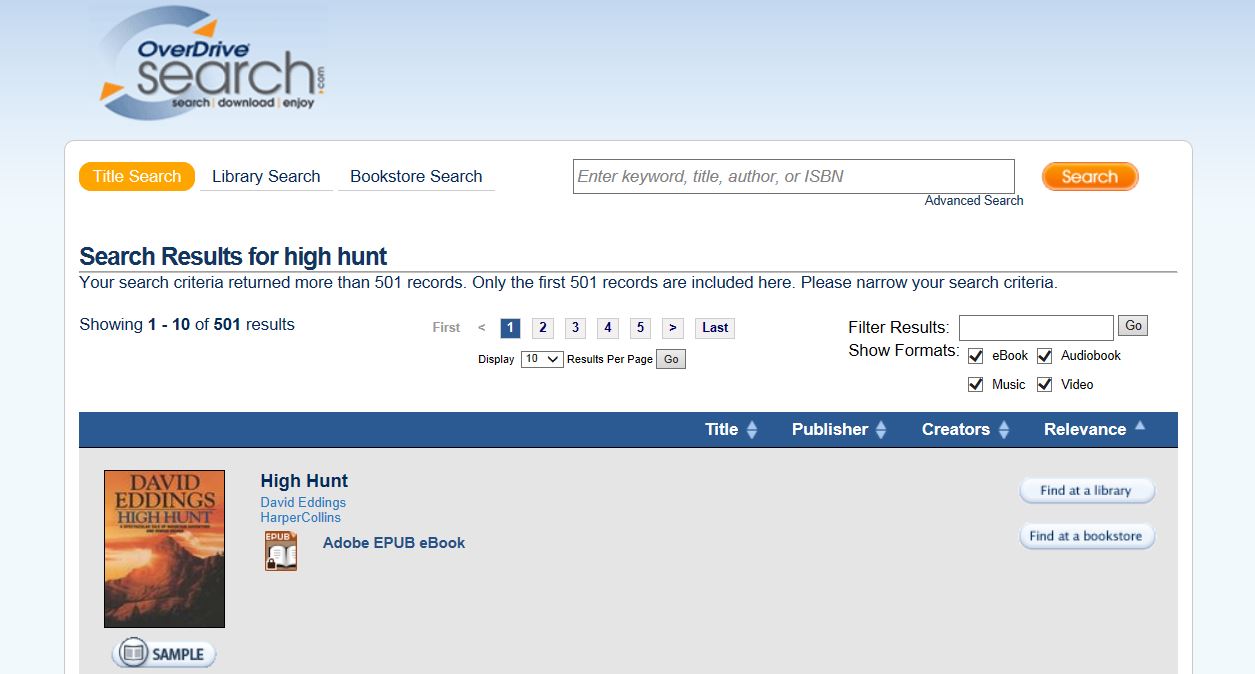
Task: Click the Publisher column header
Action: [x=830, y=429]
